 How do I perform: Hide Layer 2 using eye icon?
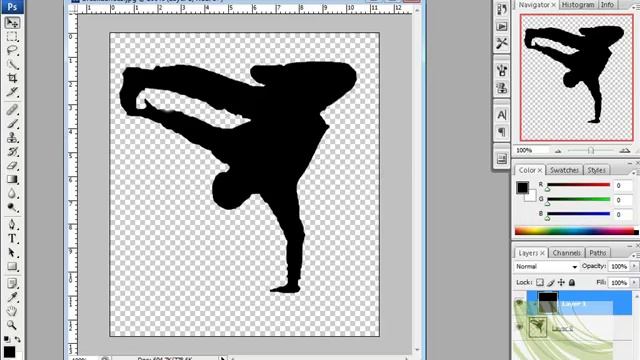tap(520, 327)
